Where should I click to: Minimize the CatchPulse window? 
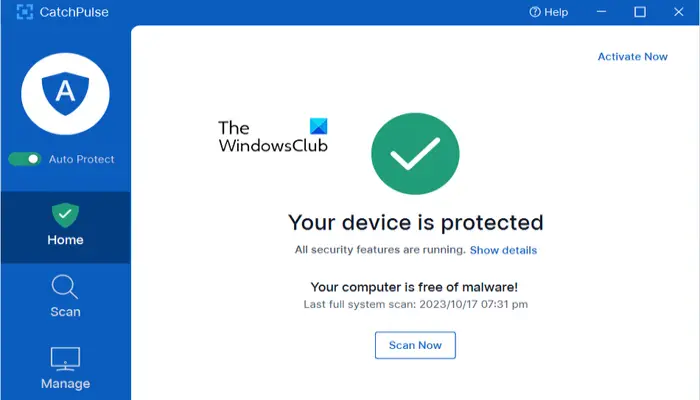[601, 12]
